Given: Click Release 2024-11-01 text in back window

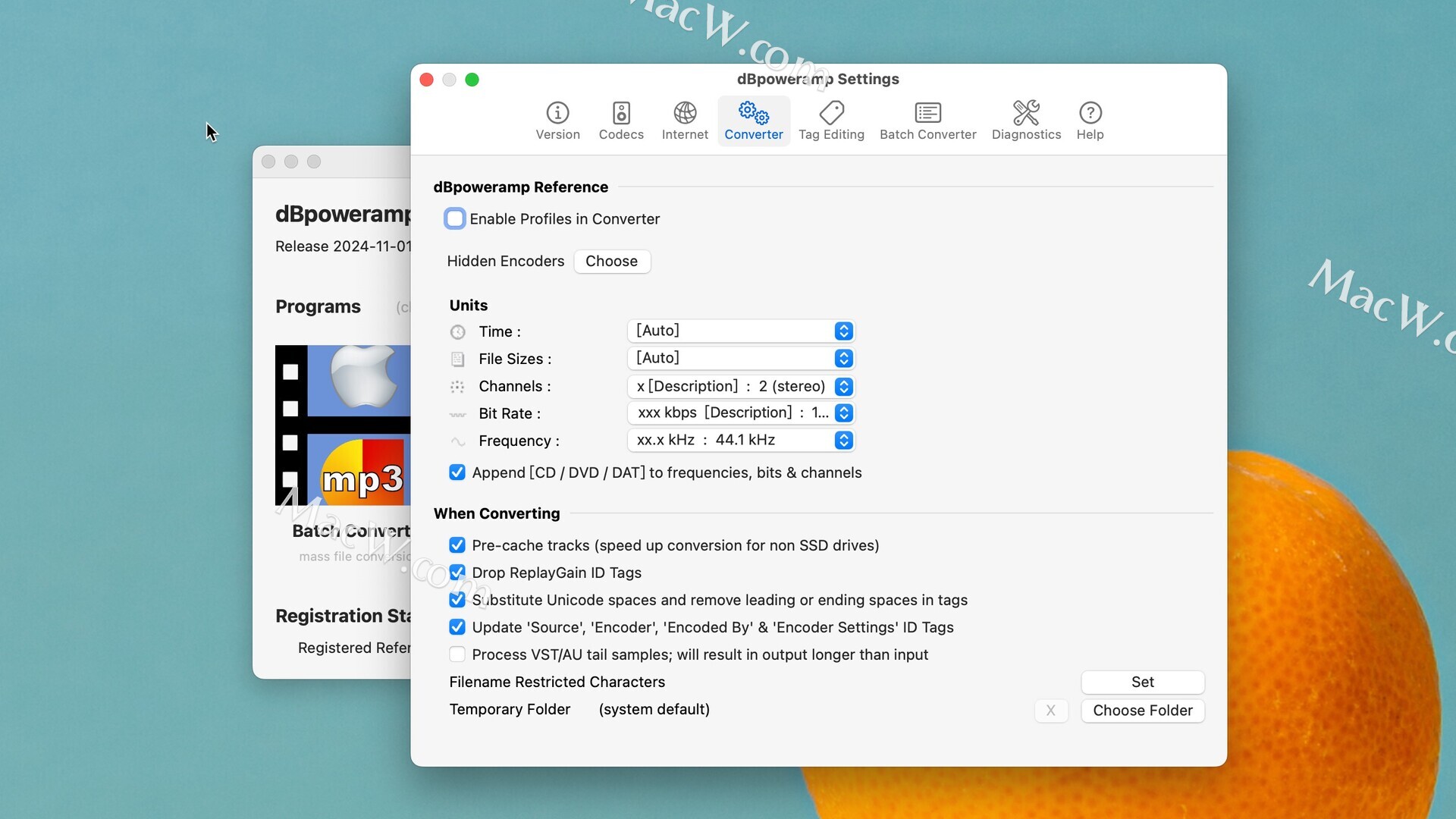Looking at the screenshot, I should 343,246.
